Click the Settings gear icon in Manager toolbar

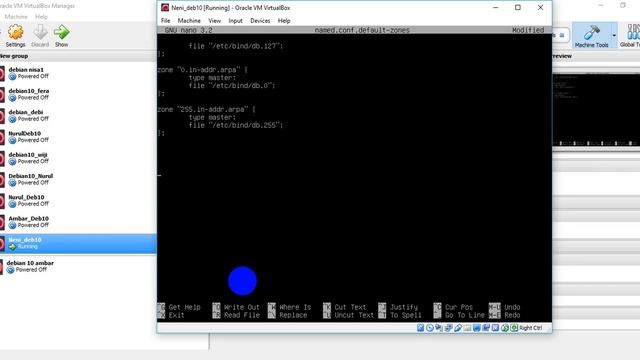pyautogui.click(x=16, y=32)
